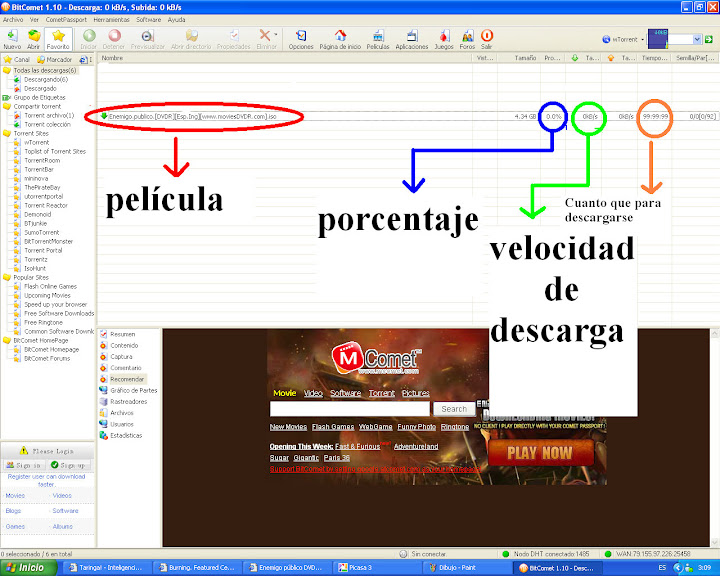
Task: Click the green go arrow beside search box
Action: pos(709,40)
